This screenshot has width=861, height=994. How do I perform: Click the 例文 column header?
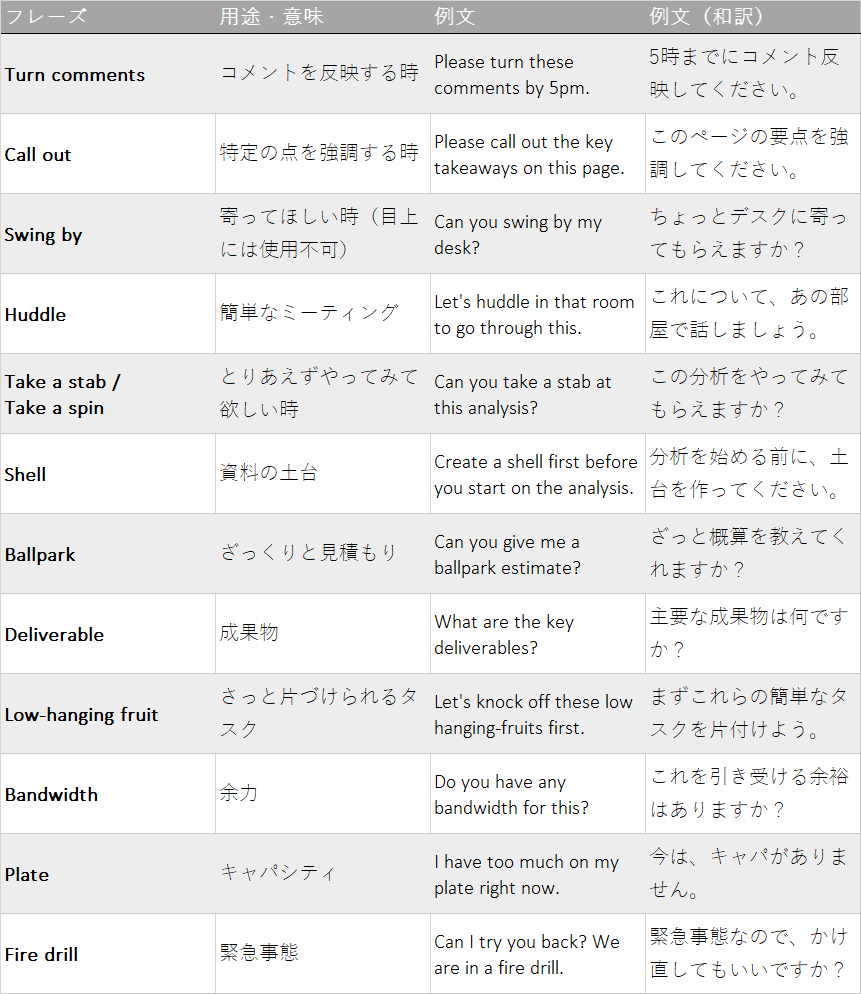click(455, 17)
